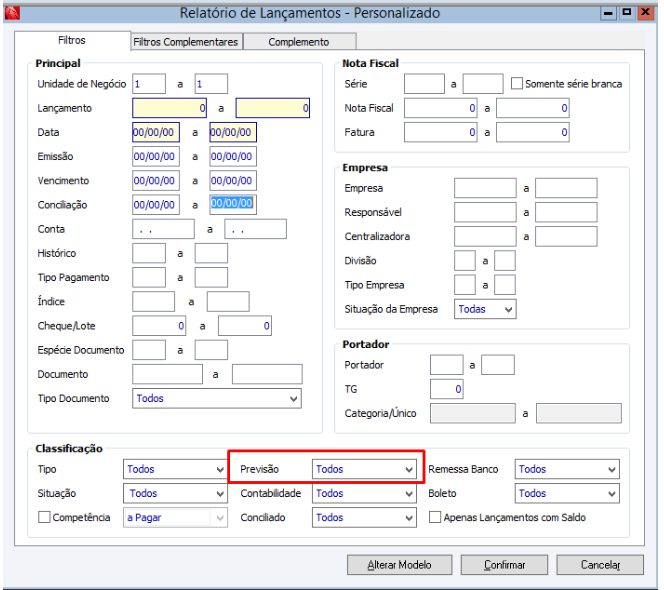Click the ending Vencimento date field
Image resolution: width=664 pixels, height=590 pixels.
[233, 180]
